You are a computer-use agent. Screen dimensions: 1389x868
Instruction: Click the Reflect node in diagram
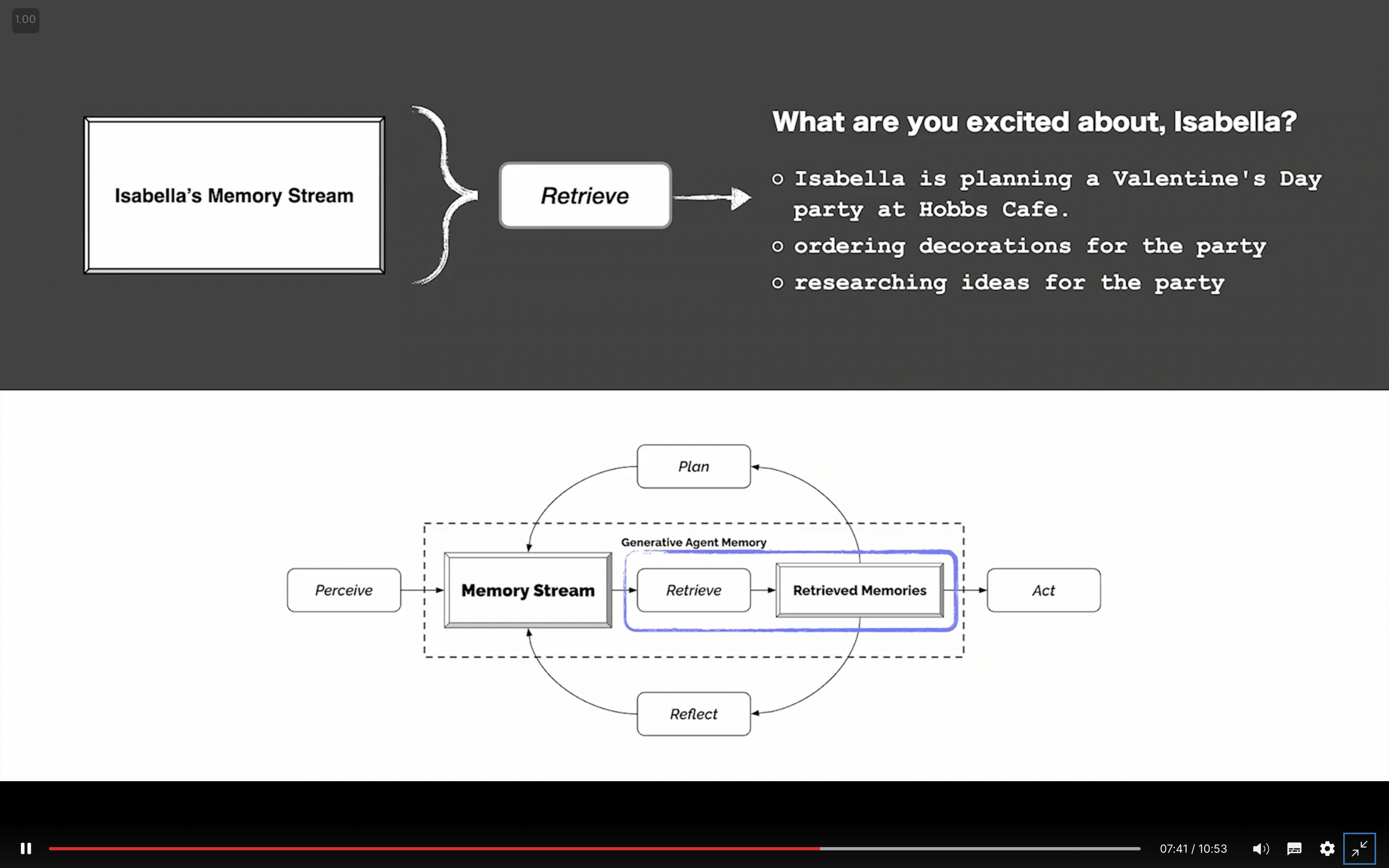point(693,714)
